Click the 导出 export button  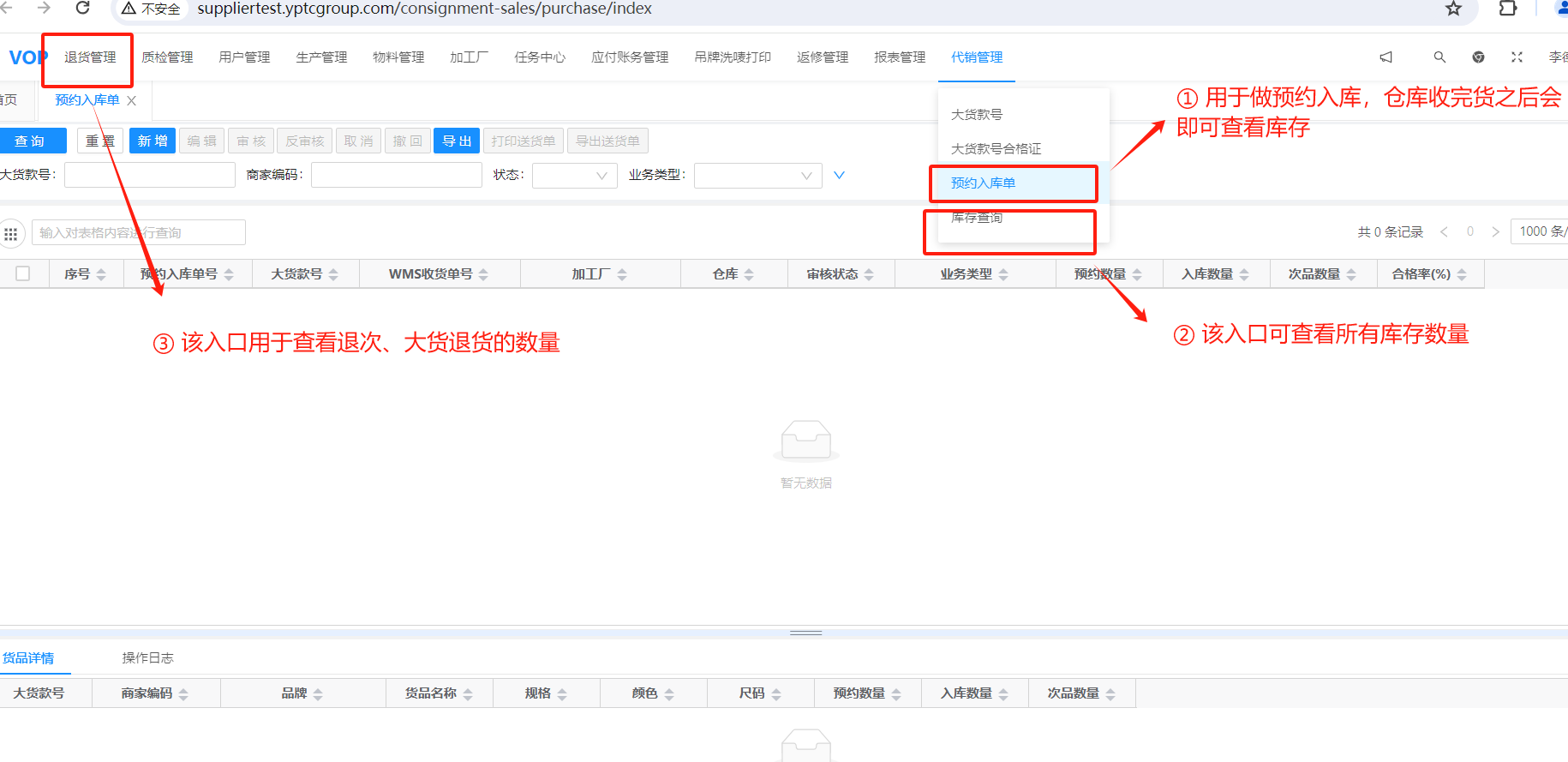[457, 141]
